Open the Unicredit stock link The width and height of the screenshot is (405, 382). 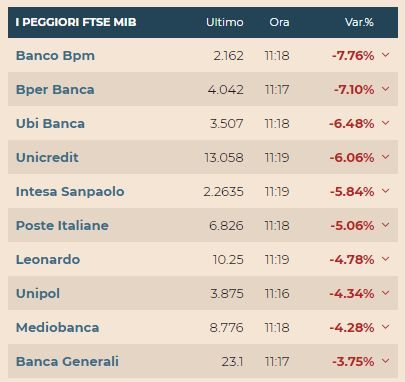(47, 157)
